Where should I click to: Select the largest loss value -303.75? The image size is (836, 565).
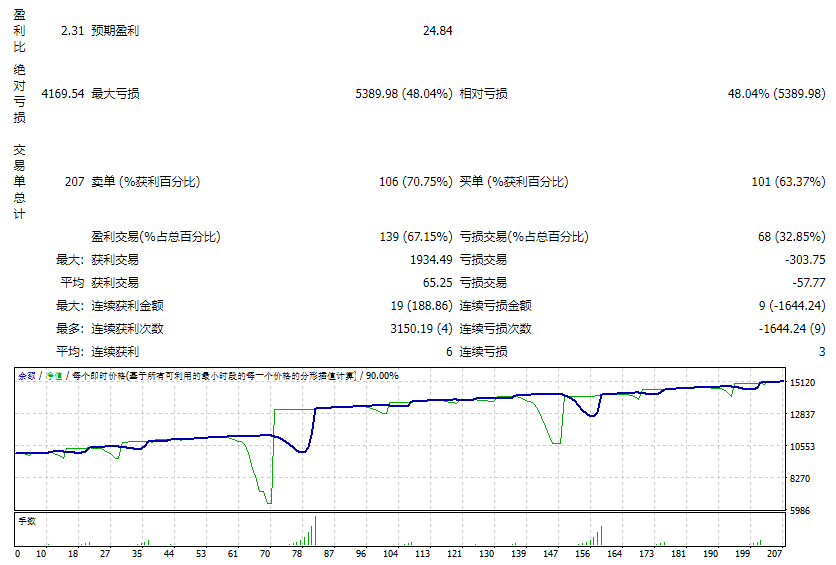coord(805,260)
